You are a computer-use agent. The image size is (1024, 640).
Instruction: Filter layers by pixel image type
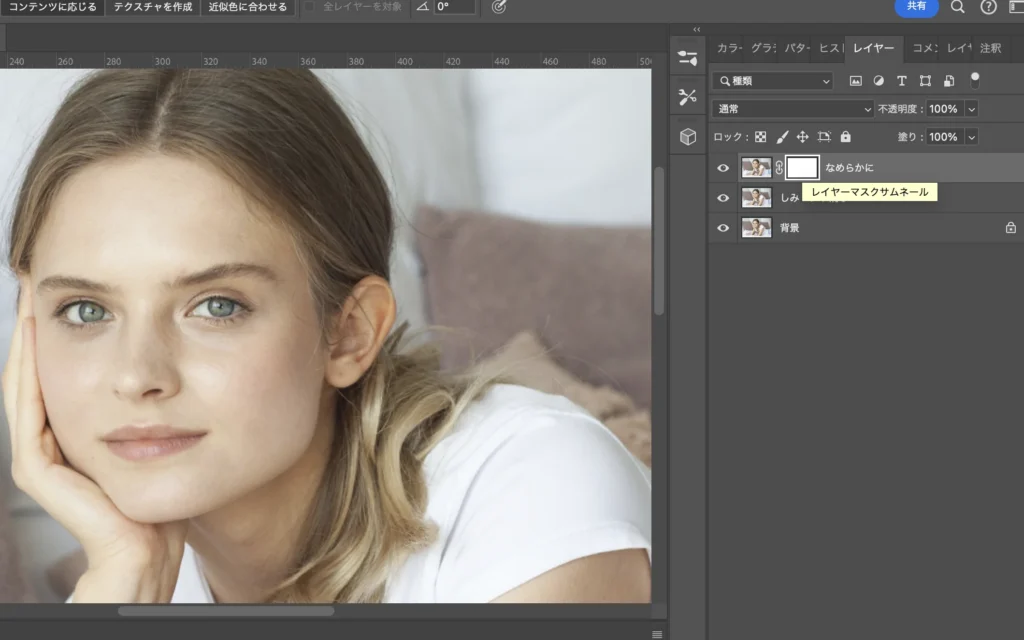[855, 81]
